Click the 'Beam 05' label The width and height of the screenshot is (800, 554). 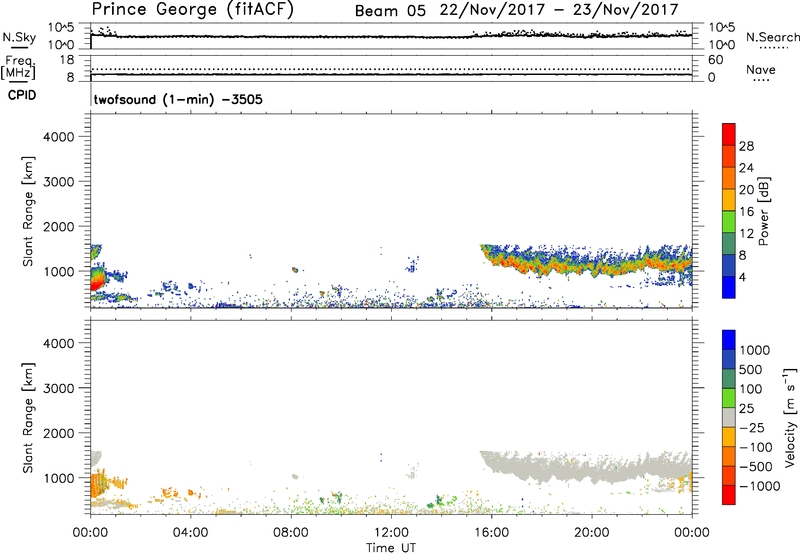click(390, 11)
